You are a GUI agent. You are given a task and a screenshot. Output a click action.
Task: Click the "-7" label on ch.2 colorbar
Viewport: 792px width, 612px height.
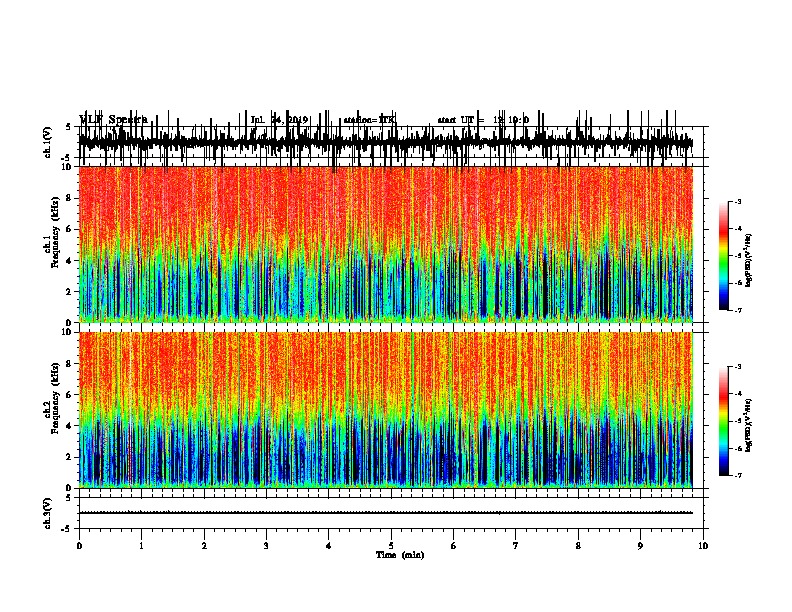pos(737,476)
